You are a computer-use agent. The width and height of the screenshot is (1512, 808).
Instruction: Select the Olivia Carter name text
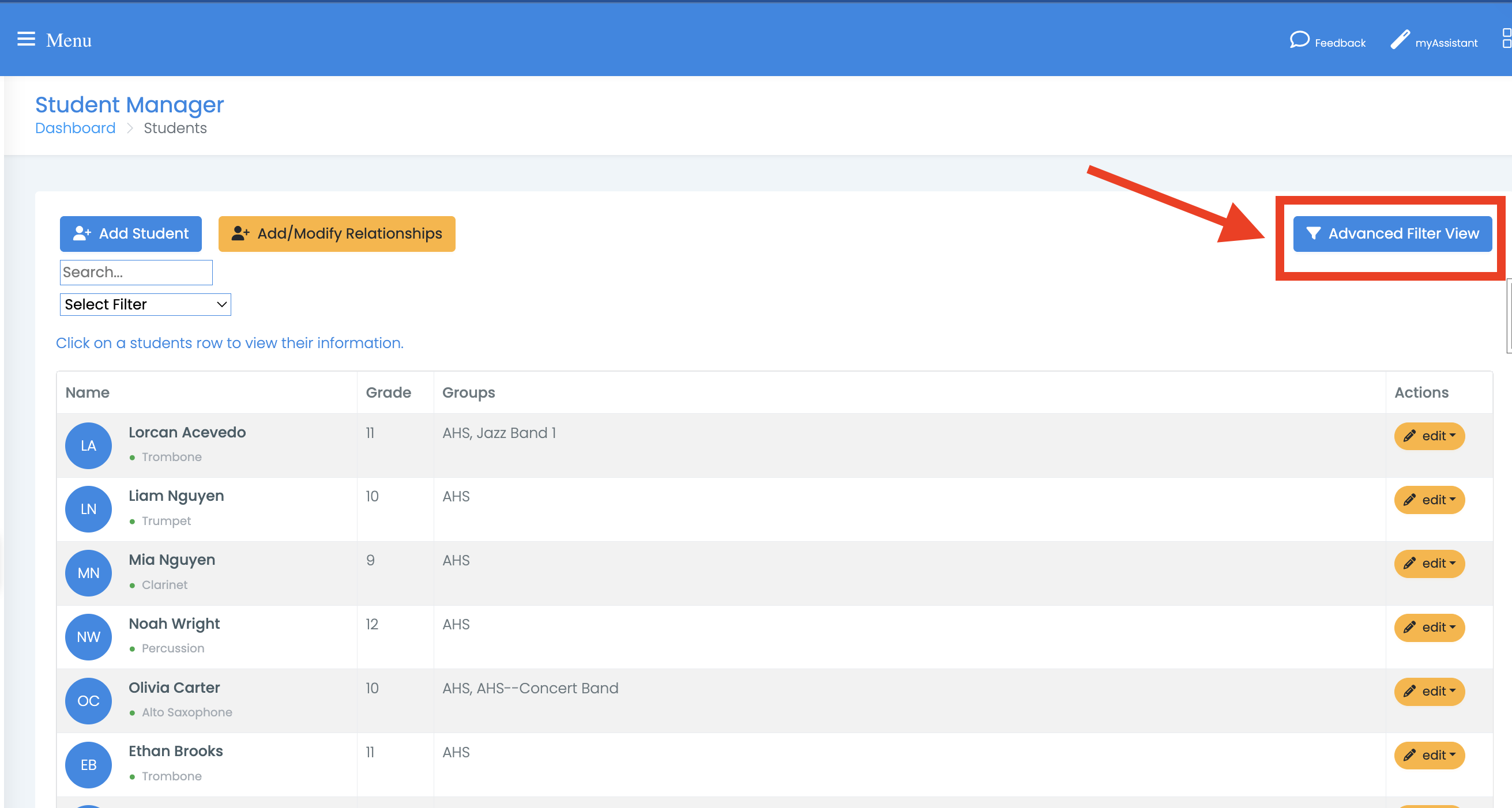174,688
